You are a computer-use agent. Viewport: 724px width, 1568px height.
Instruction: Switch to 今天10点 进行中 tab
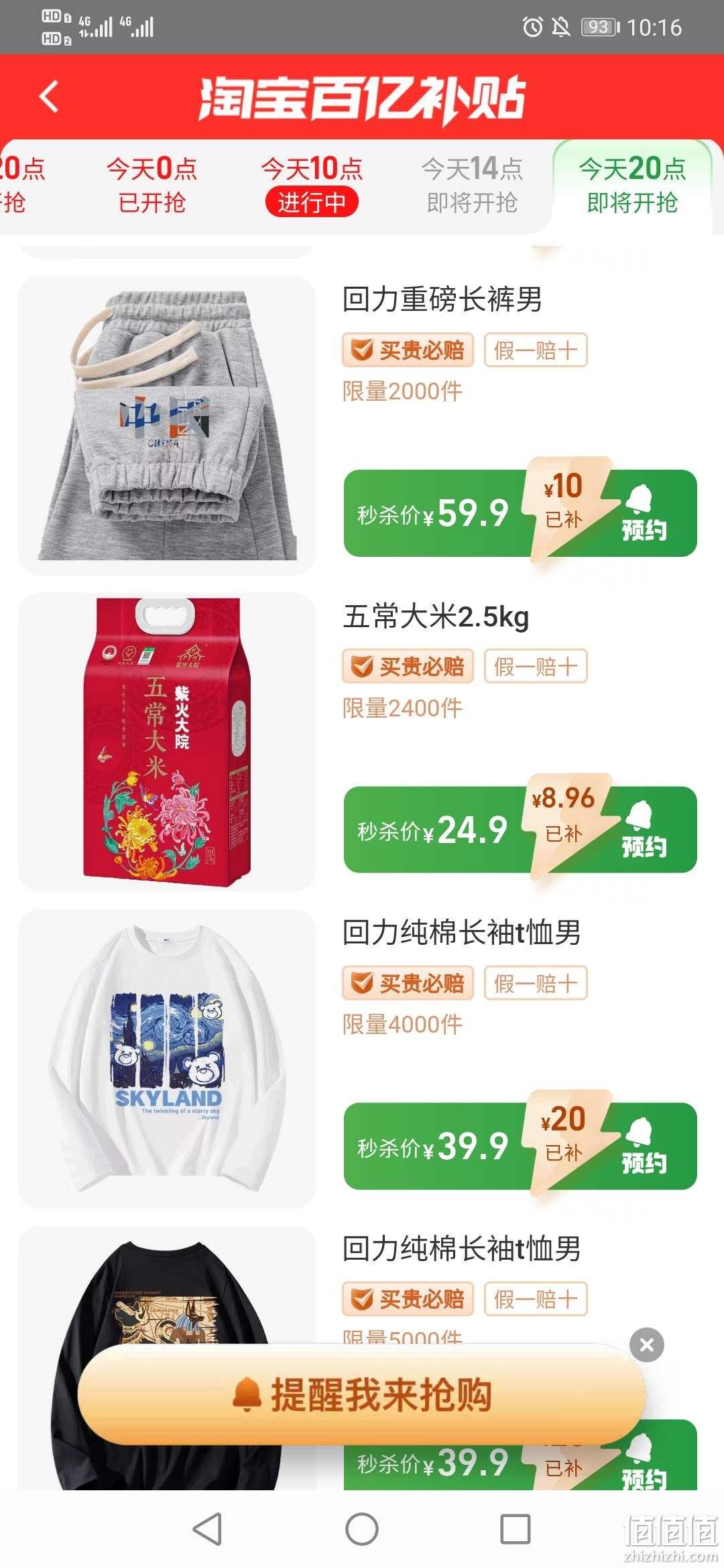312,185
